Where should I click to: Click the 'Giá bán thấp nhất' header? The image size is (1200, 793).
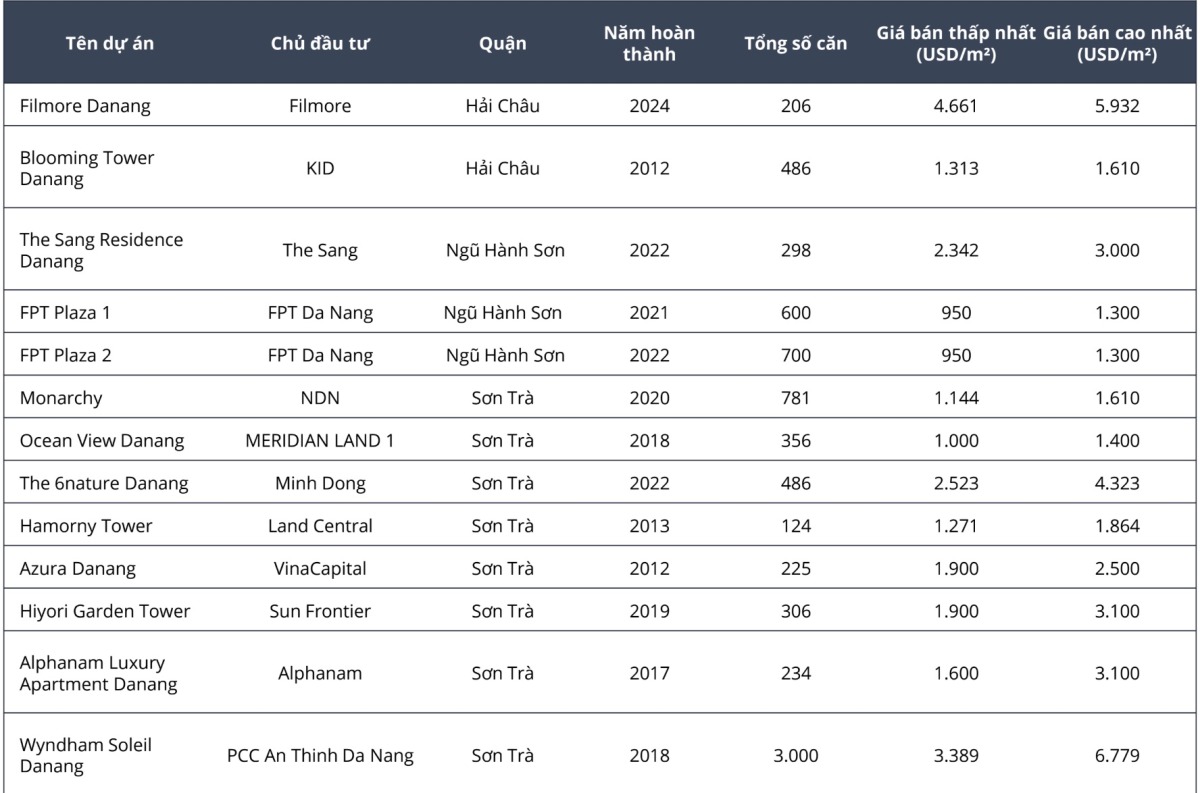[x=955, y=43]
